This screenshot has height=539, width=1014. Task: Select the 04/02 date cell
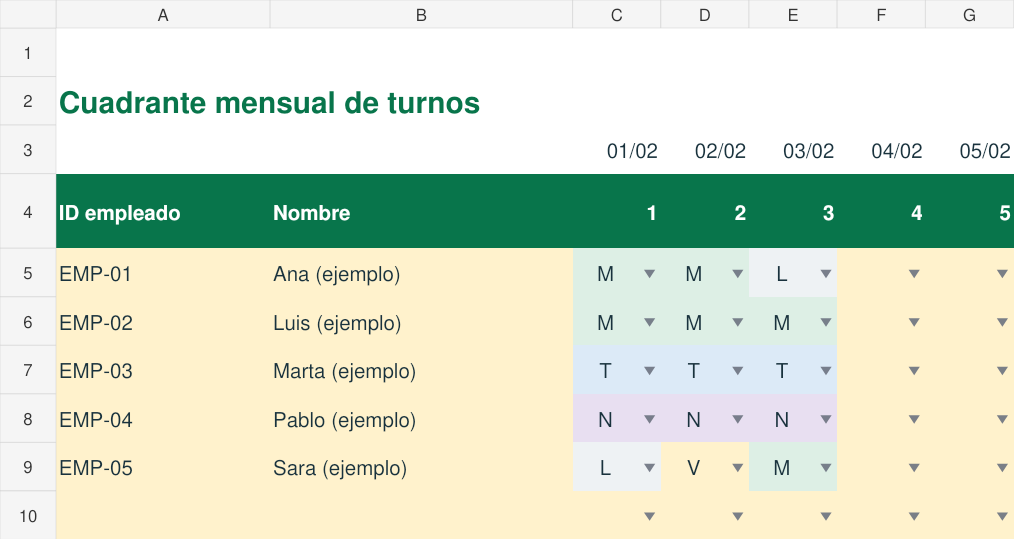click(881, 150)
